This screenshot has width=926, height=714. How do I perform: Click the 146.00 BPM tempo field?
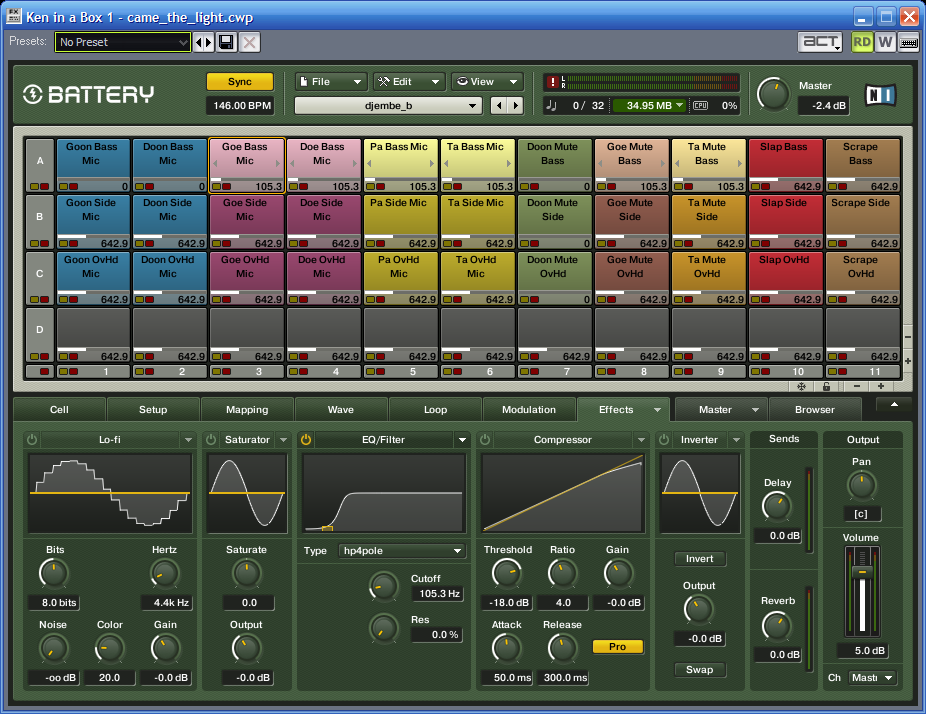(x=240, y=106)
